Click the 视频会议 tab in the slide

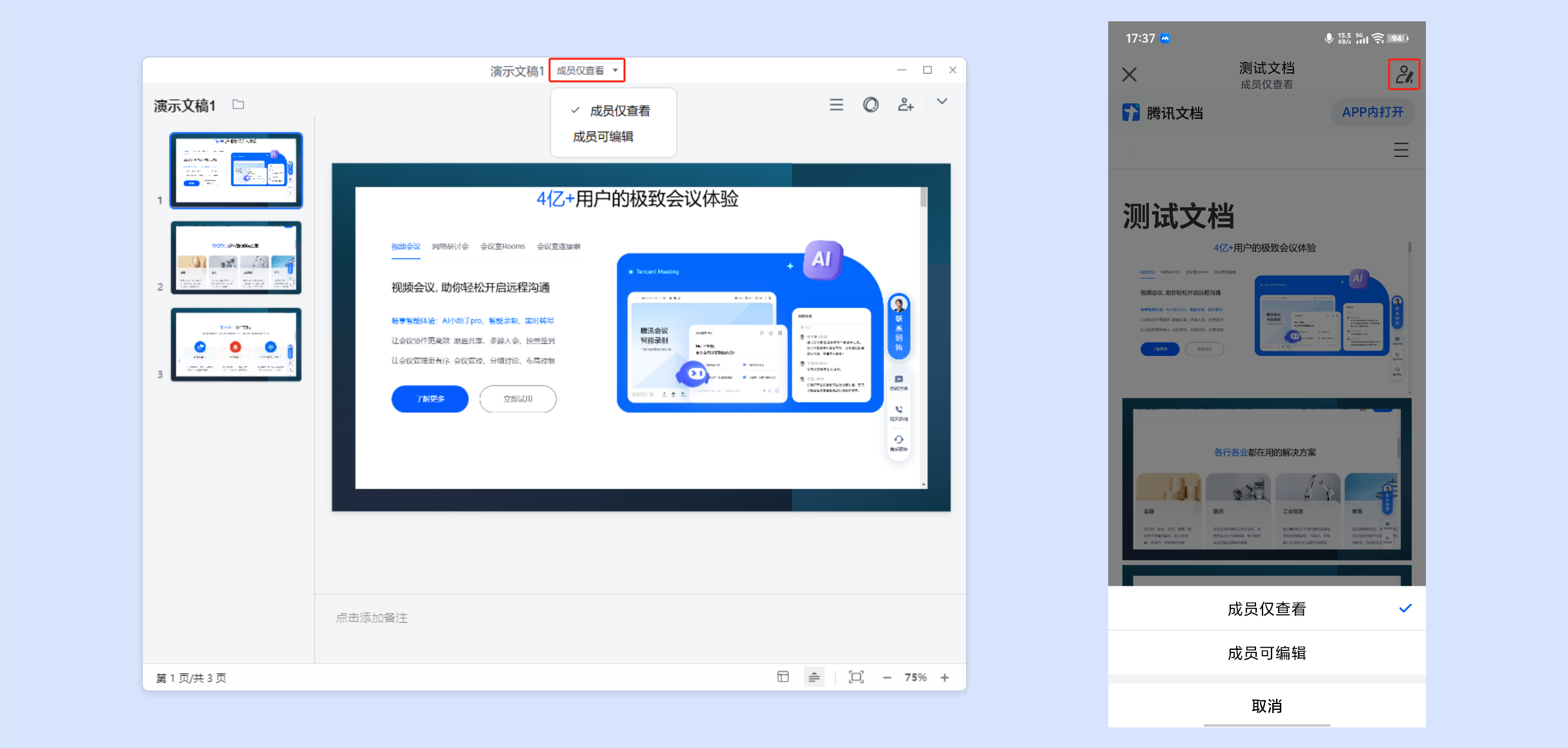(x=406, y=247)
